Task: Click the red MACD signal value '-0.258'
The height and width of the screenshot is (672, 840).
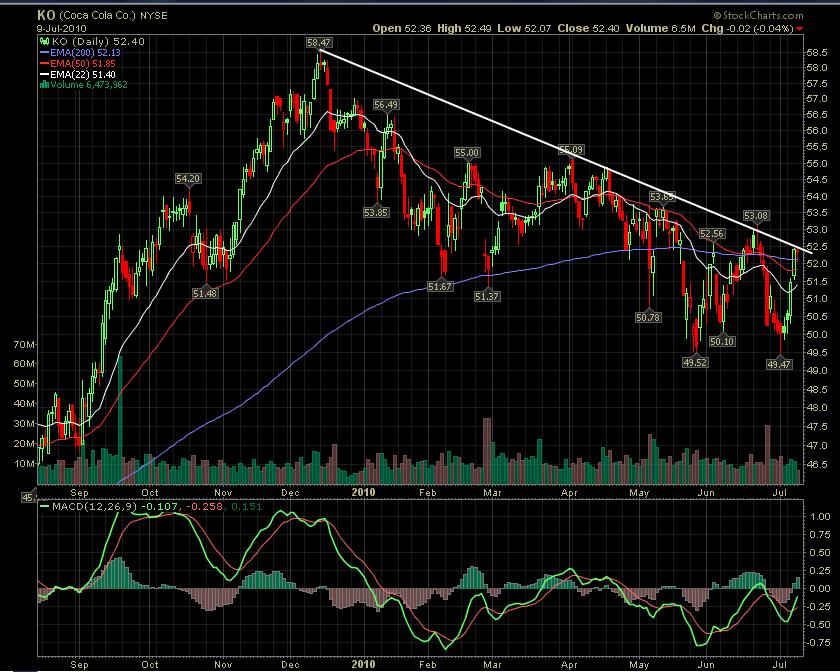Action: [204, 506]
